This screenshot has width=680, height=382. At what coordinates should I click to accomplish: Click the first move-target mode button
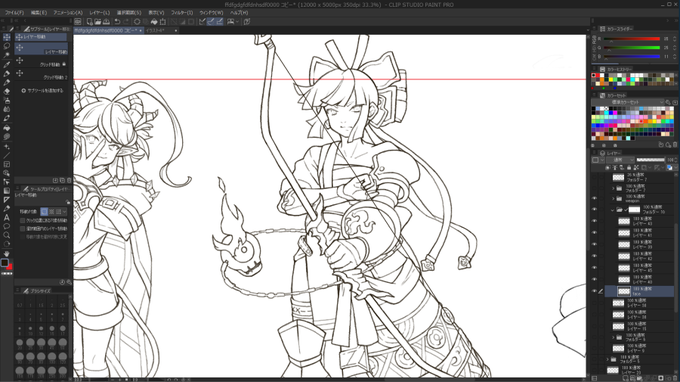point(44,212)
